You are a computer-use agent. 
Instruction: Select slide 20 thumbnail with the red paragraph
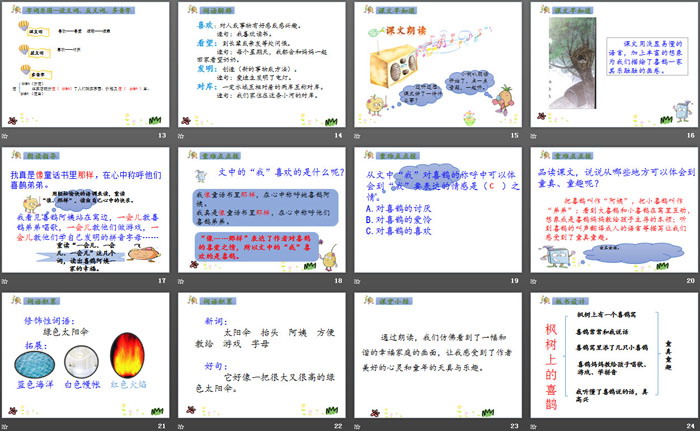pos(614,210)
